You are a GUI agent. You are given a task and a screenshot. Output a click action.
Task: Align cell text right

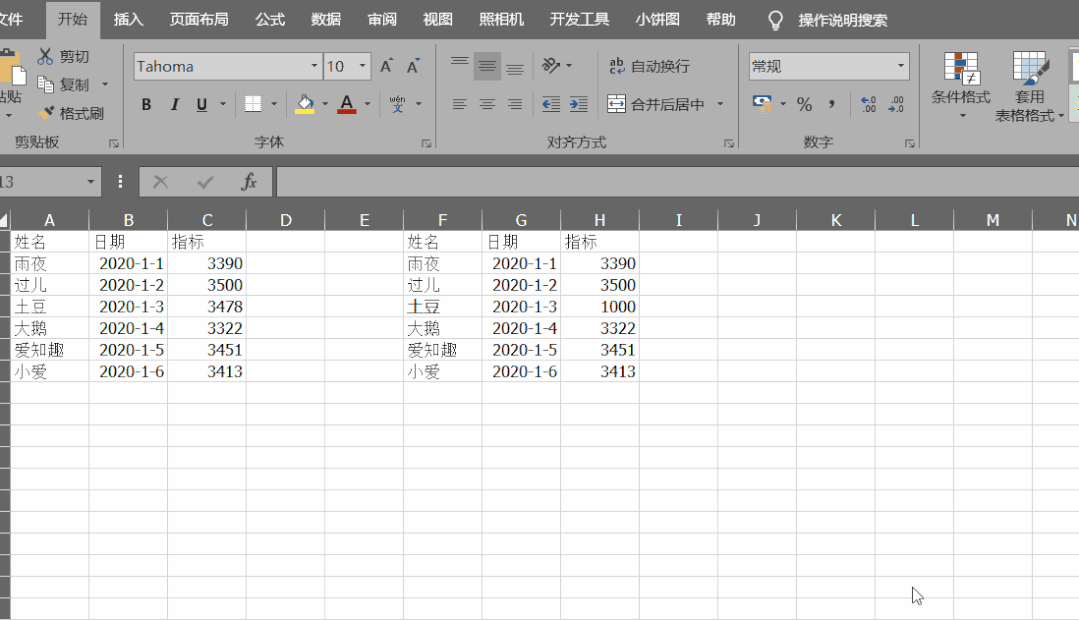pos(515,104)
